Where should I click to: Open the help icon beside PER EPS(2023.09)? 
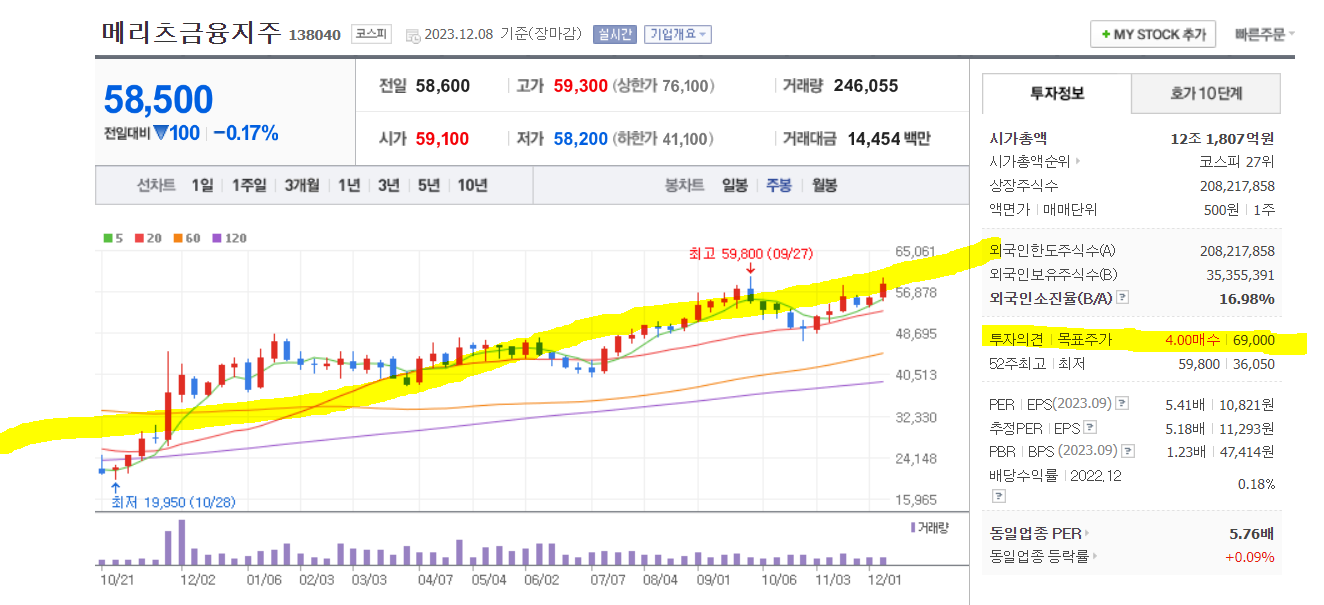[x=1122, y=404]
